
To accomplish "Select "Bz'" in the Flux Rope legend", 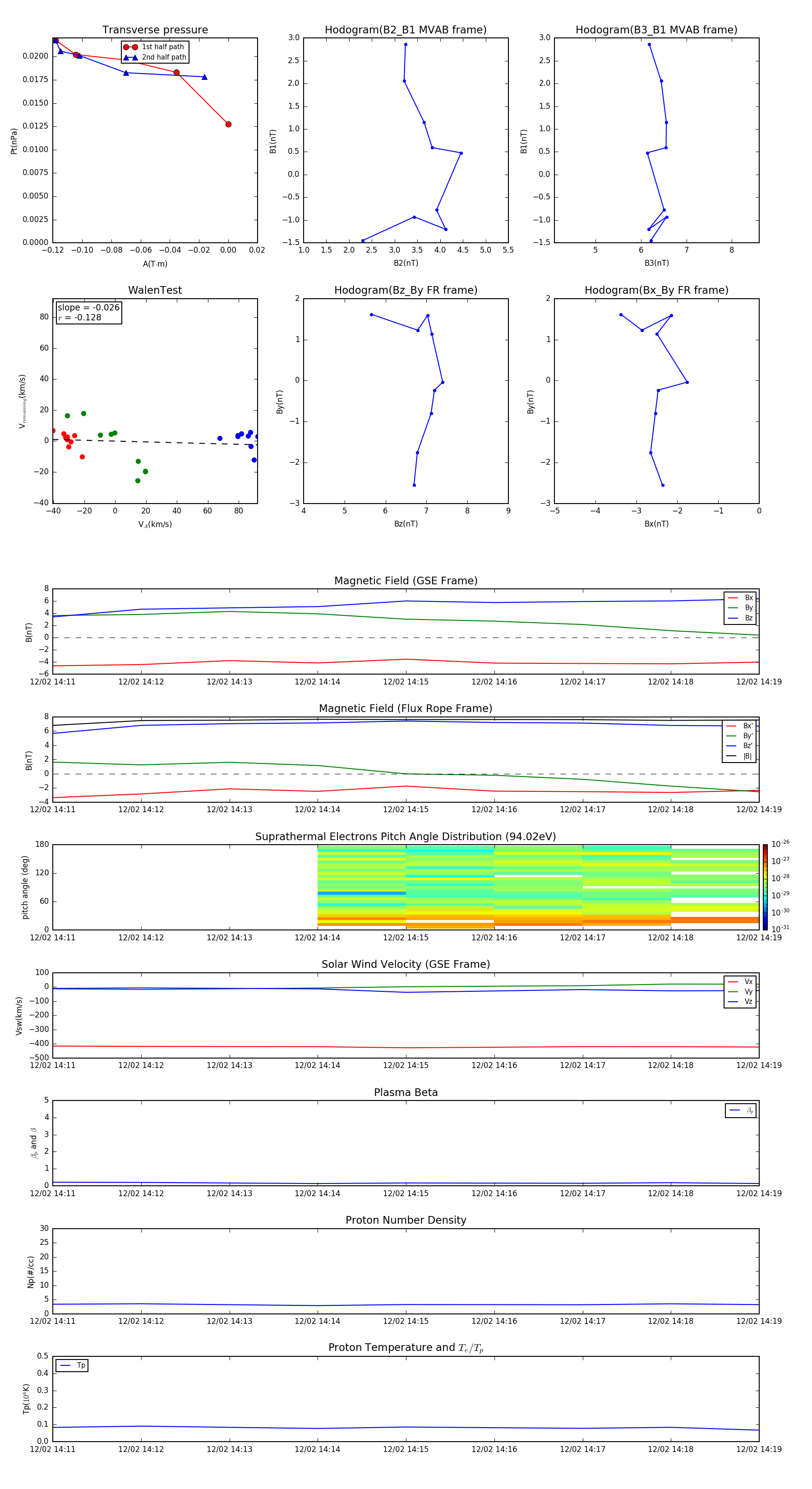I will coord(739,746).
